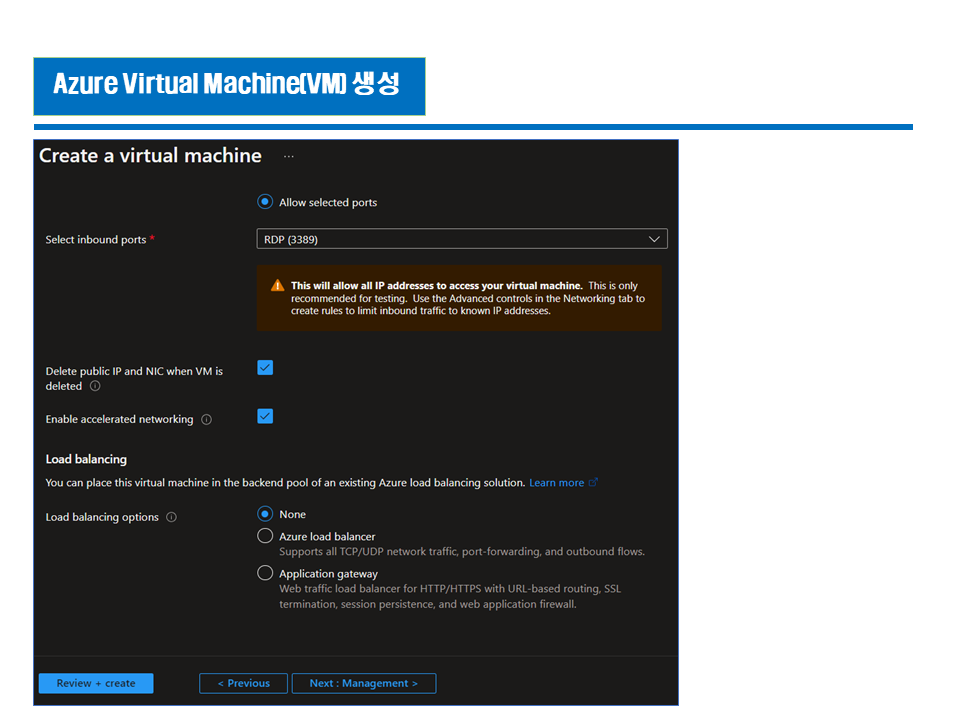
Task: Open the ellipsis menu beside Create a virtual machine
Action: 288,157
